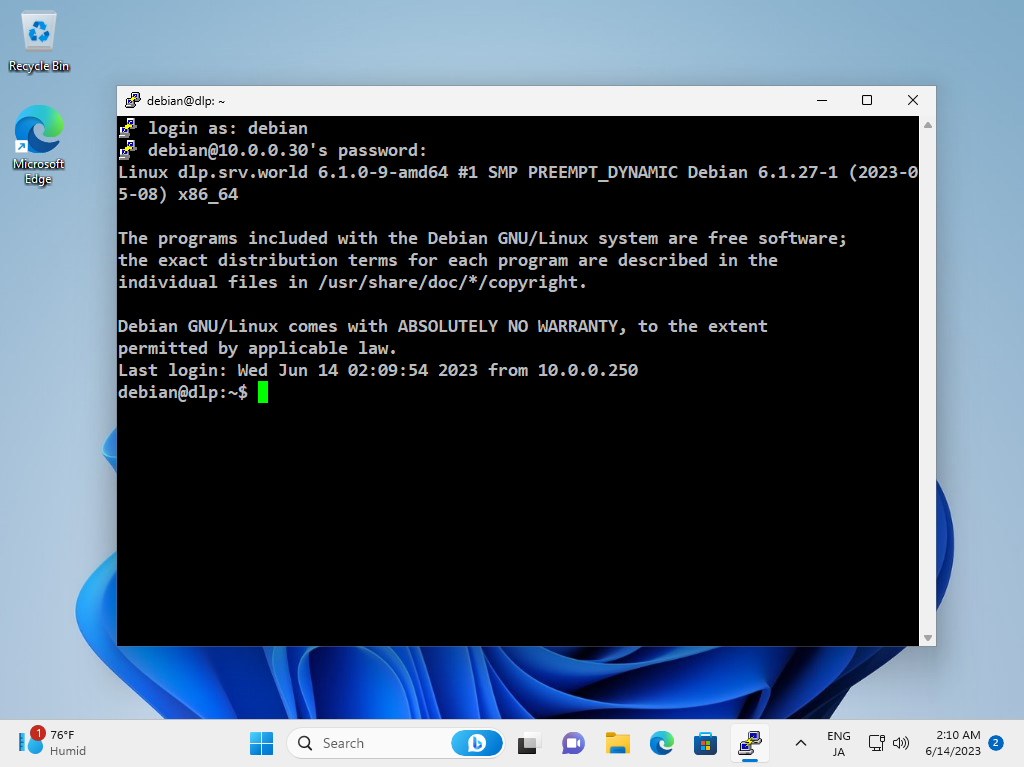1024x767 pixels.
Task: Open notification center badge icon
Action: pos(996,743)
